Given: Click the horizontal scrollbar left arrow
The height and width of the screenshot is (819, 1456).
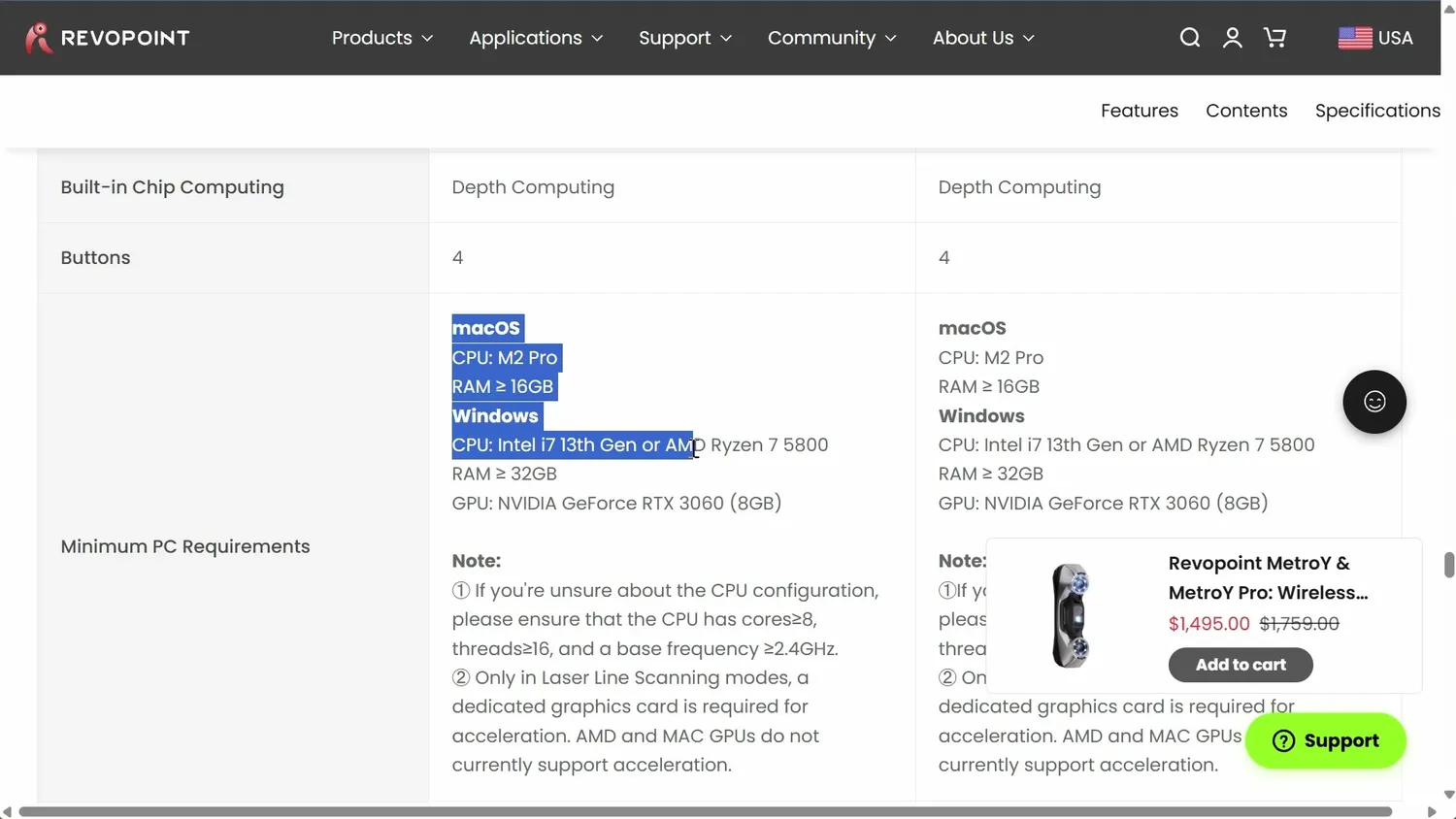Looking at the screenshot, I should click(7, 811).
